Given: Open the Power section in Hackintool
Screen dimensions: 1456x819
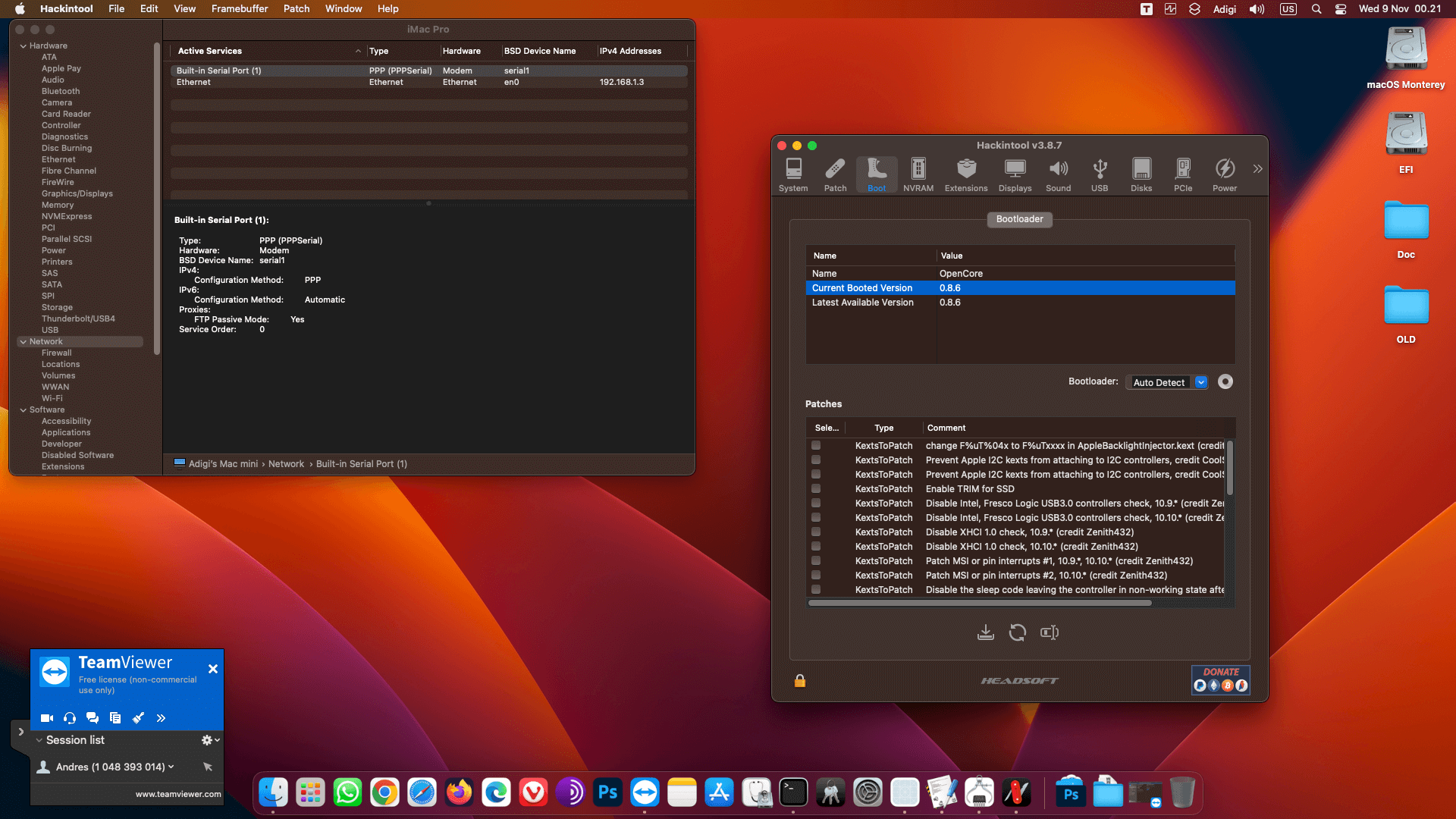Looking at the screenshot, I should tap(1225, 174).
